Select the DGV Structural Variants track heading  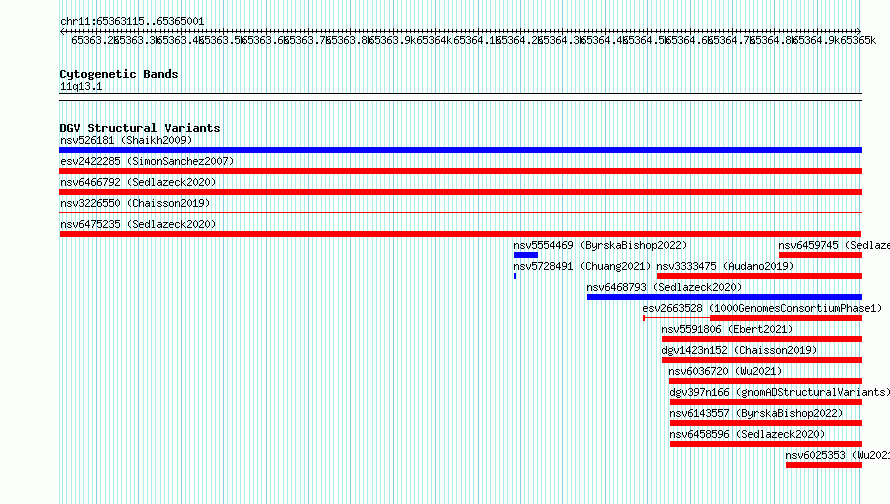140,128
